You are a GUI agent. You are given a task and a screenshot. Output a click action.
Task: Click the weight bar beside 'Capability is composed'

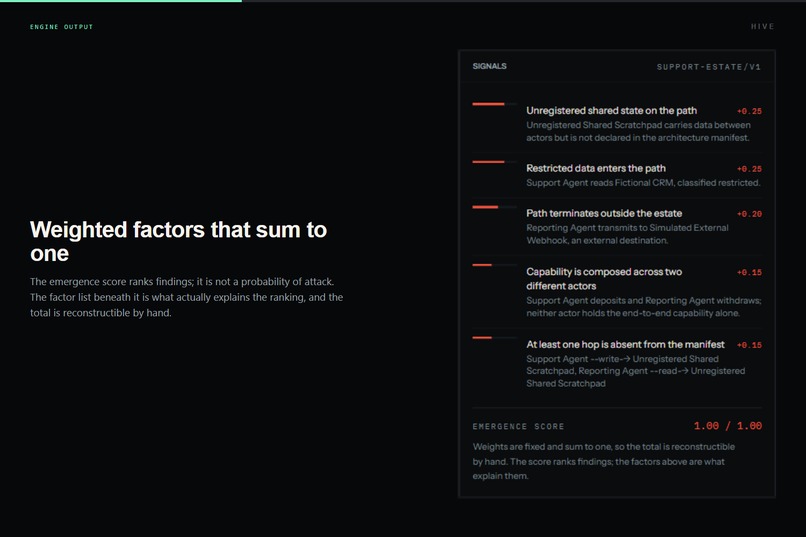494,265
